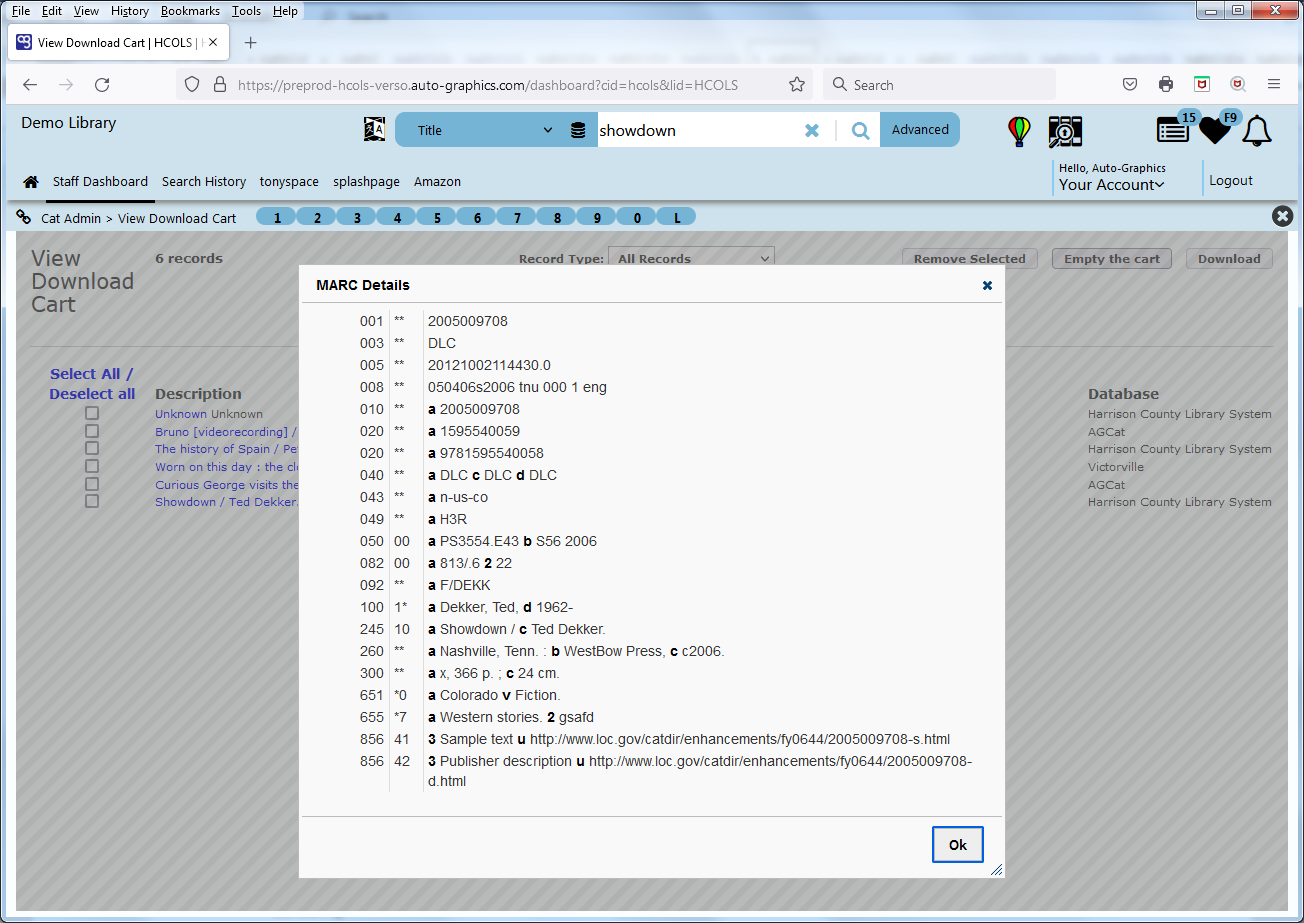1304x923 pixels.
Task: Click the browser reload icon
Action: [x=102, y=85]
